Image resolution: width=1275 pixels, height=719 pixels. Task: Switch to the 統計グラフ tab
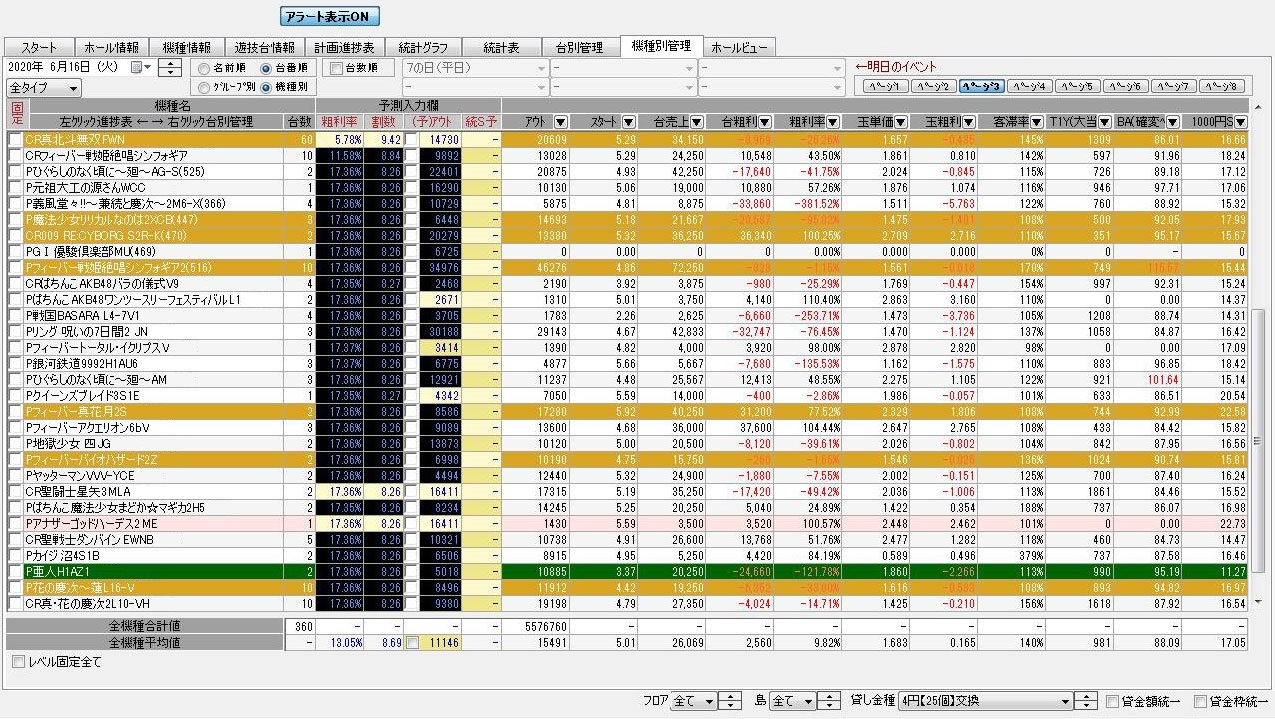(x=424, y=47)
